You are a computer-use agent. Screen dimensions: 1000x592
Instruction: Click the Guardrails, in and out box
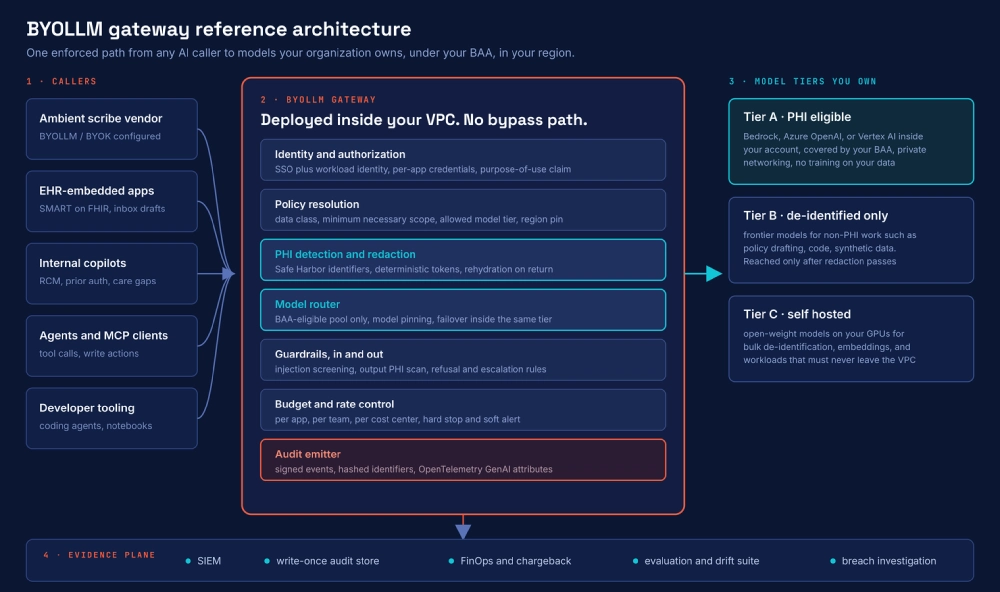463,360
